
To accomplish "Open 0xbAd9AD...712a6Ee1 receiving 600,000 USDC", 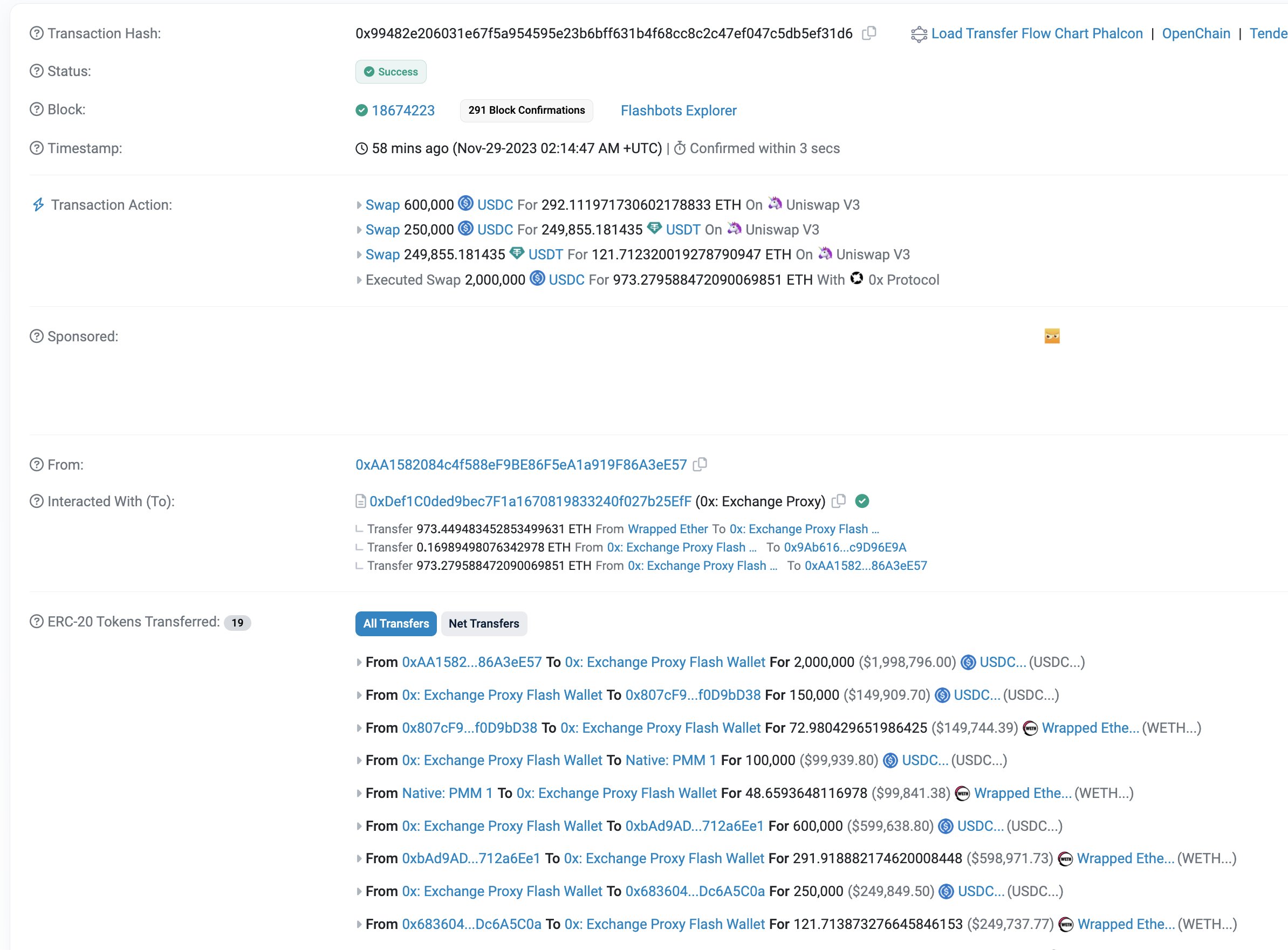I will tap(694, 827).
